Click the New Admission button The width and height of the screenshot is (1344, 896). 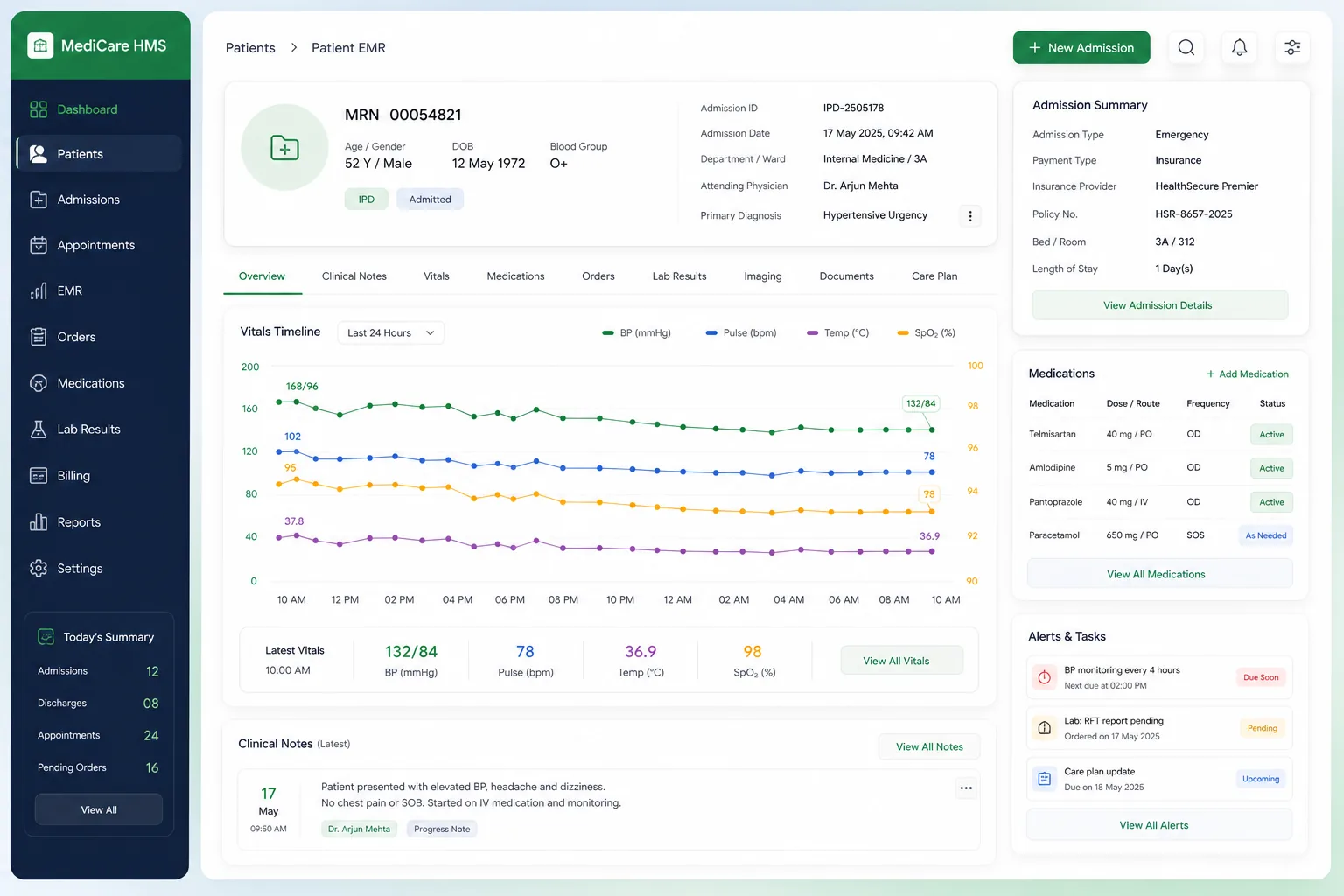point(1081,48)
